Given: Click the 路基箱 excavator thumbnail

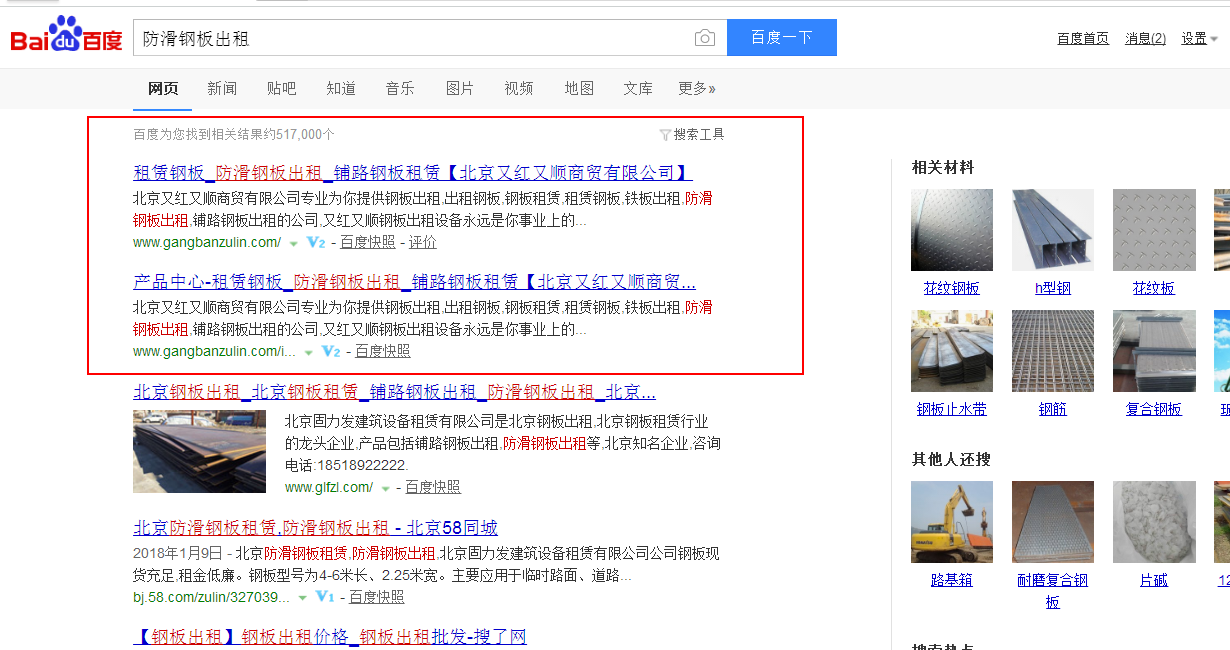Looking at the screenshot, I should click(951, 522).
